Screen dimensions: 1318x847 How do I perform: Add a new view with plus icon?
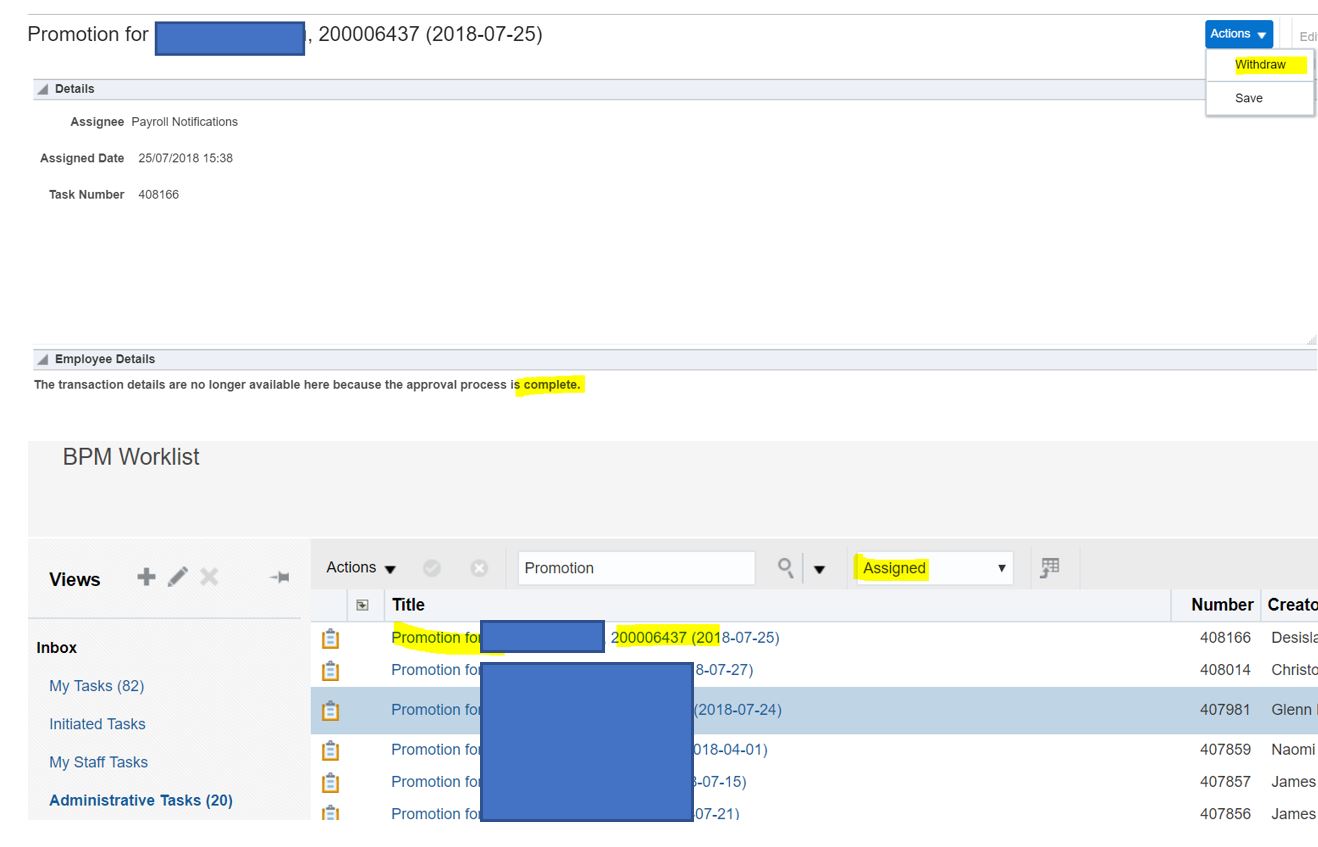click(146, 577)
